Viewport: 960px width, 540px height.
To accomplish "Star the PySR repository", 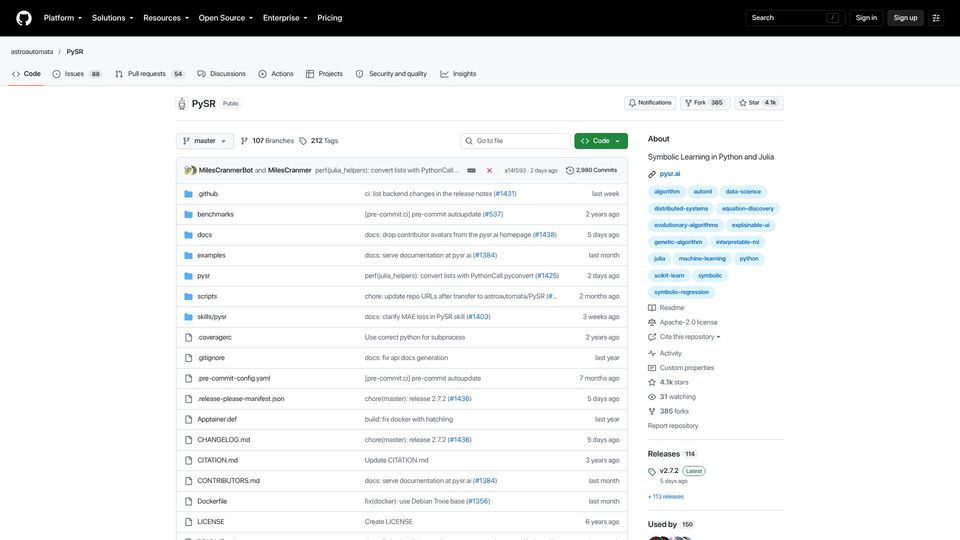I will point(759,103).
